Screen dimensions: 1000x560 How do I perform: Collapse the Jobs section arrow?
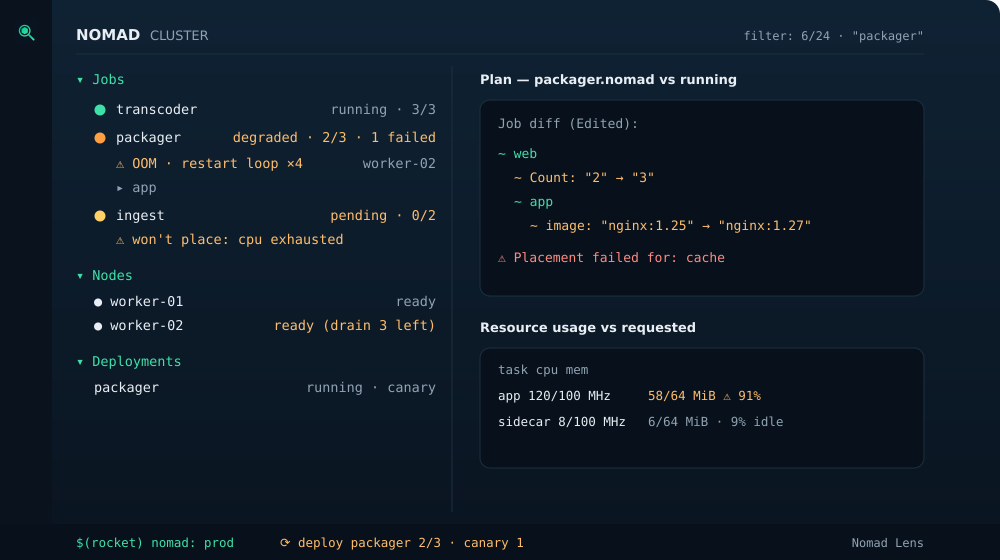[80, 80]
